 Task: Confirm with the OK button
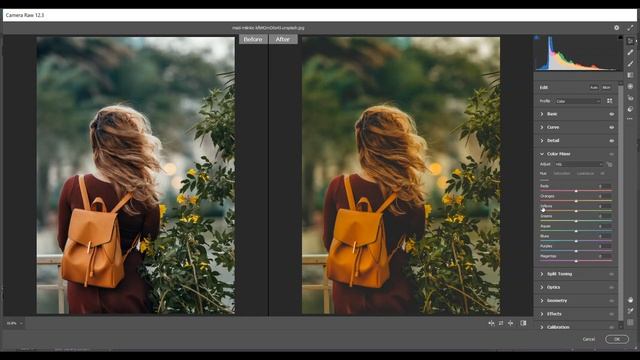pyautogui.click(x=617, y=339)
